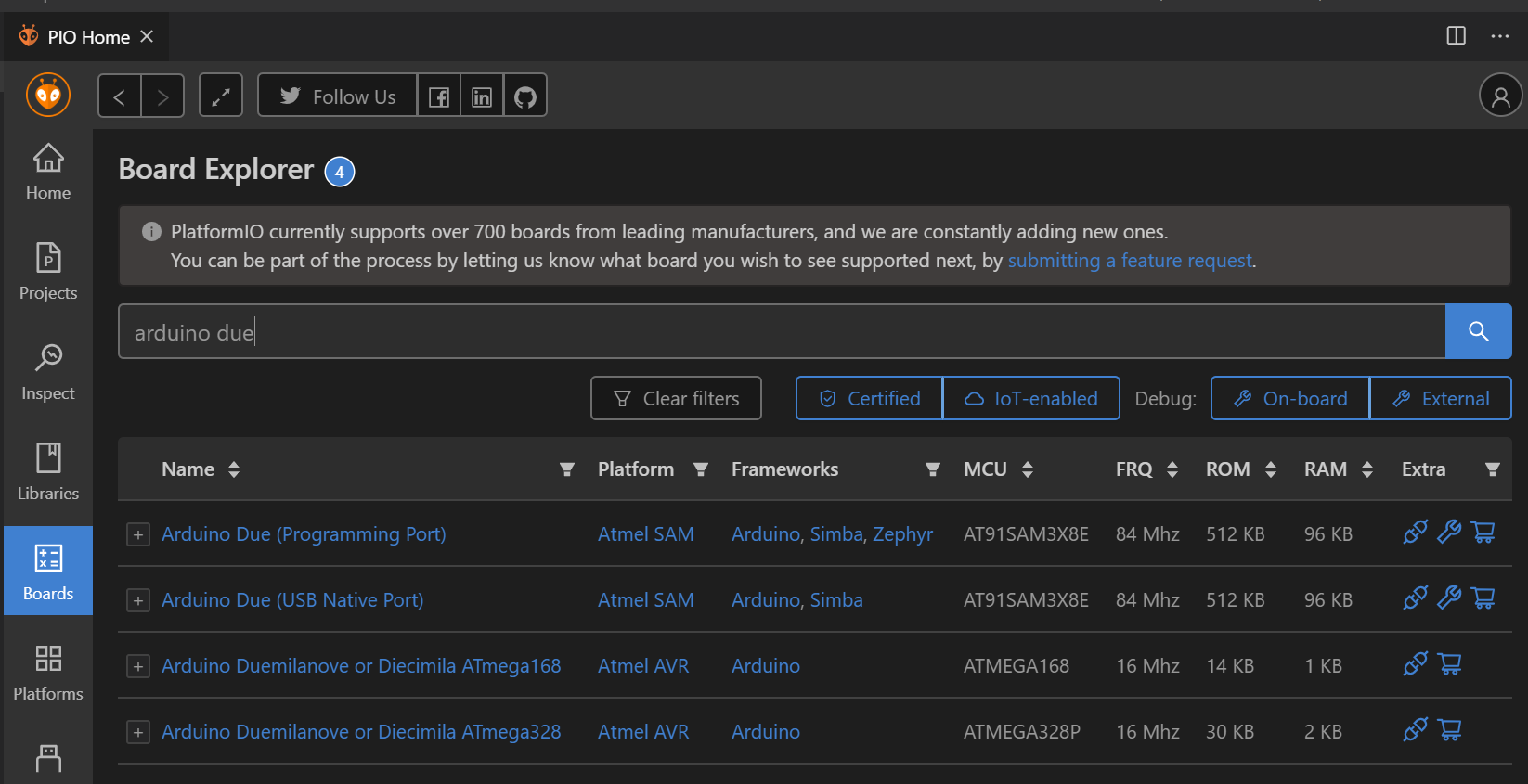The width and height of the screenshot is (1528, 784).
Task: Click the board search input field
Action: (x=782, y=331)
